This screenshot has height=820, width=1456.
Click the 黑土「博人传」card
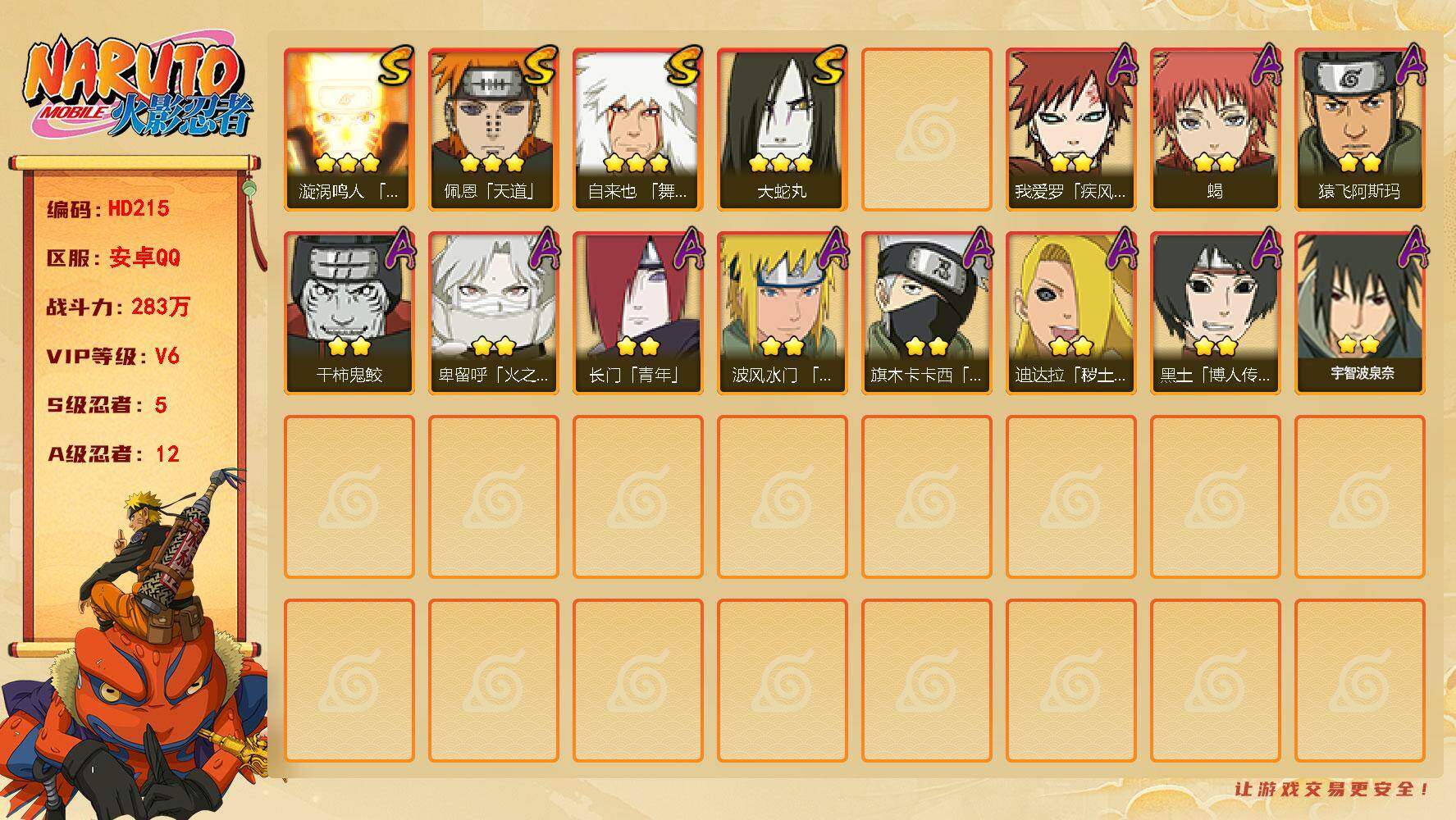click(x=1216, y=313)
